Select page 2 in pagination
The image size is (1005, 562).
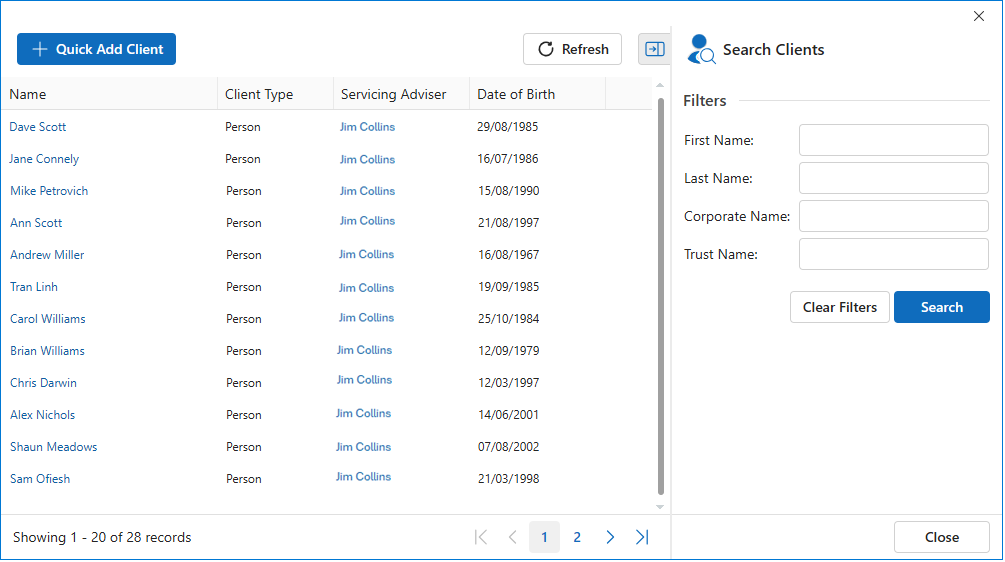coord(577,537)
